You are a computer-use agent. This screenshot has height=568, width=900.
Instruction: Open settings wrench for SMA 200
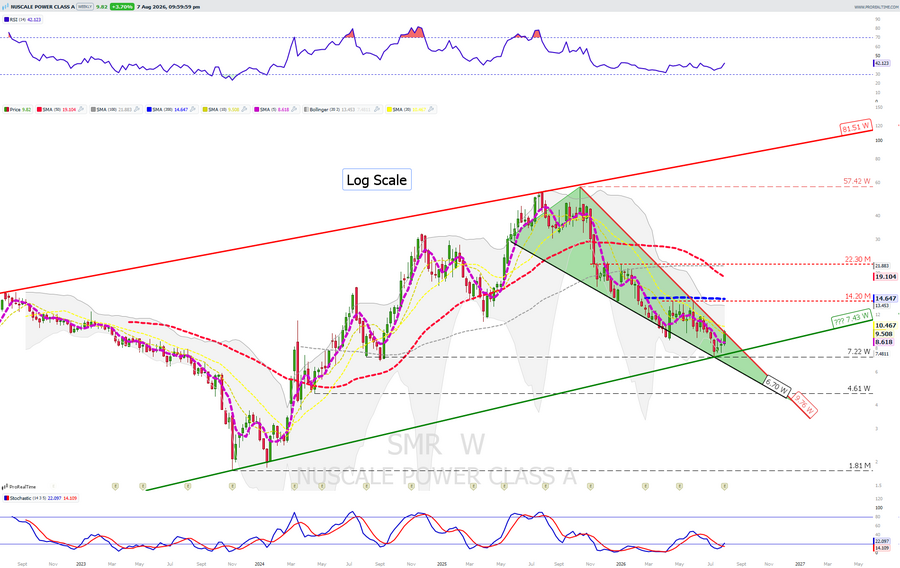[x=192, y=109]
